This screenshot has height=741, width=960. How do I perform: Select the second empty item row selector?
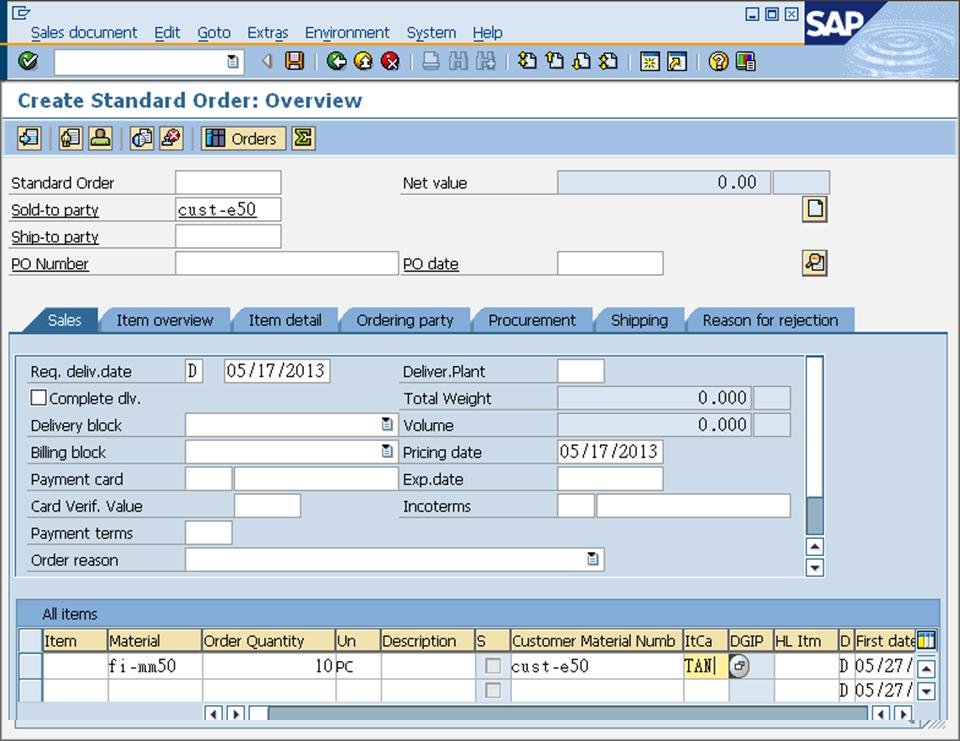click(30, 691)
